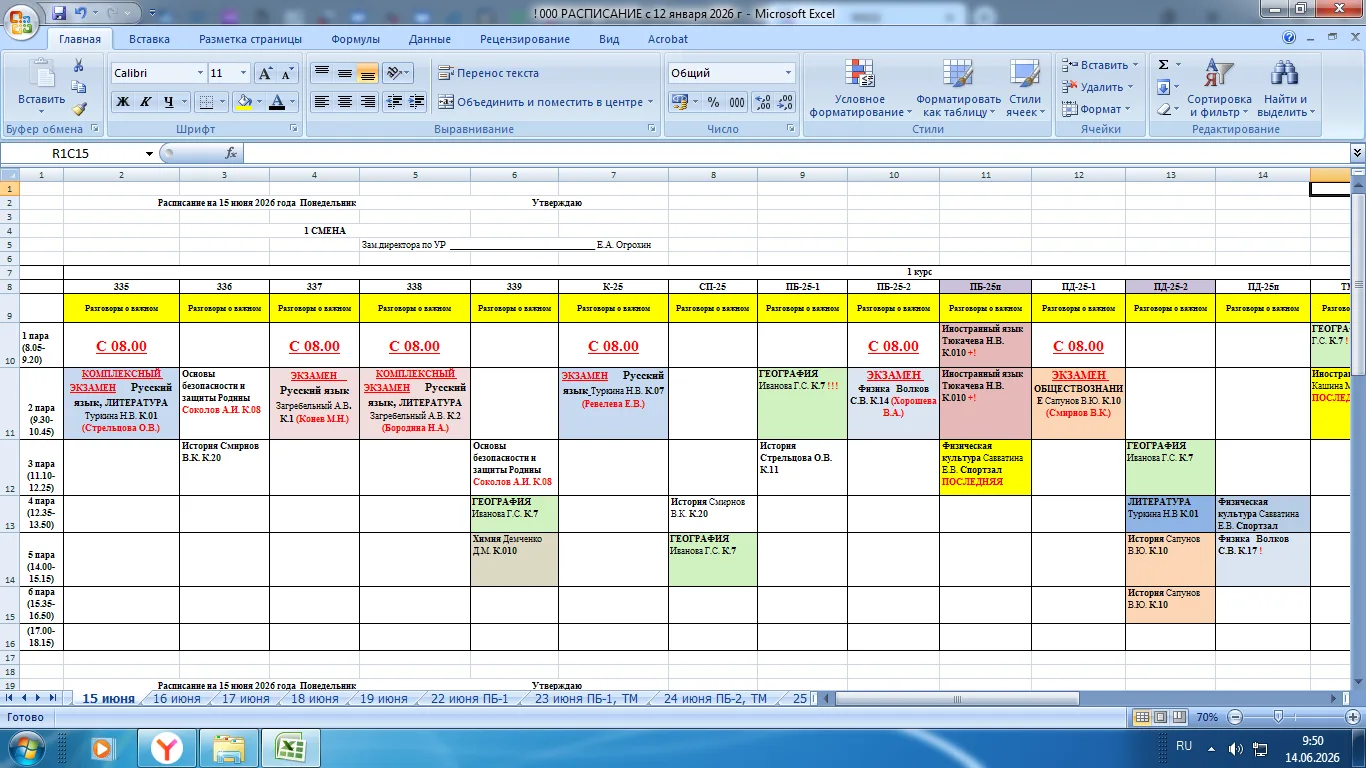The width and height of the screenshot is (1366, 768).
Task: Open the Рецензирование ribbon tab
Action: [525, 39]
